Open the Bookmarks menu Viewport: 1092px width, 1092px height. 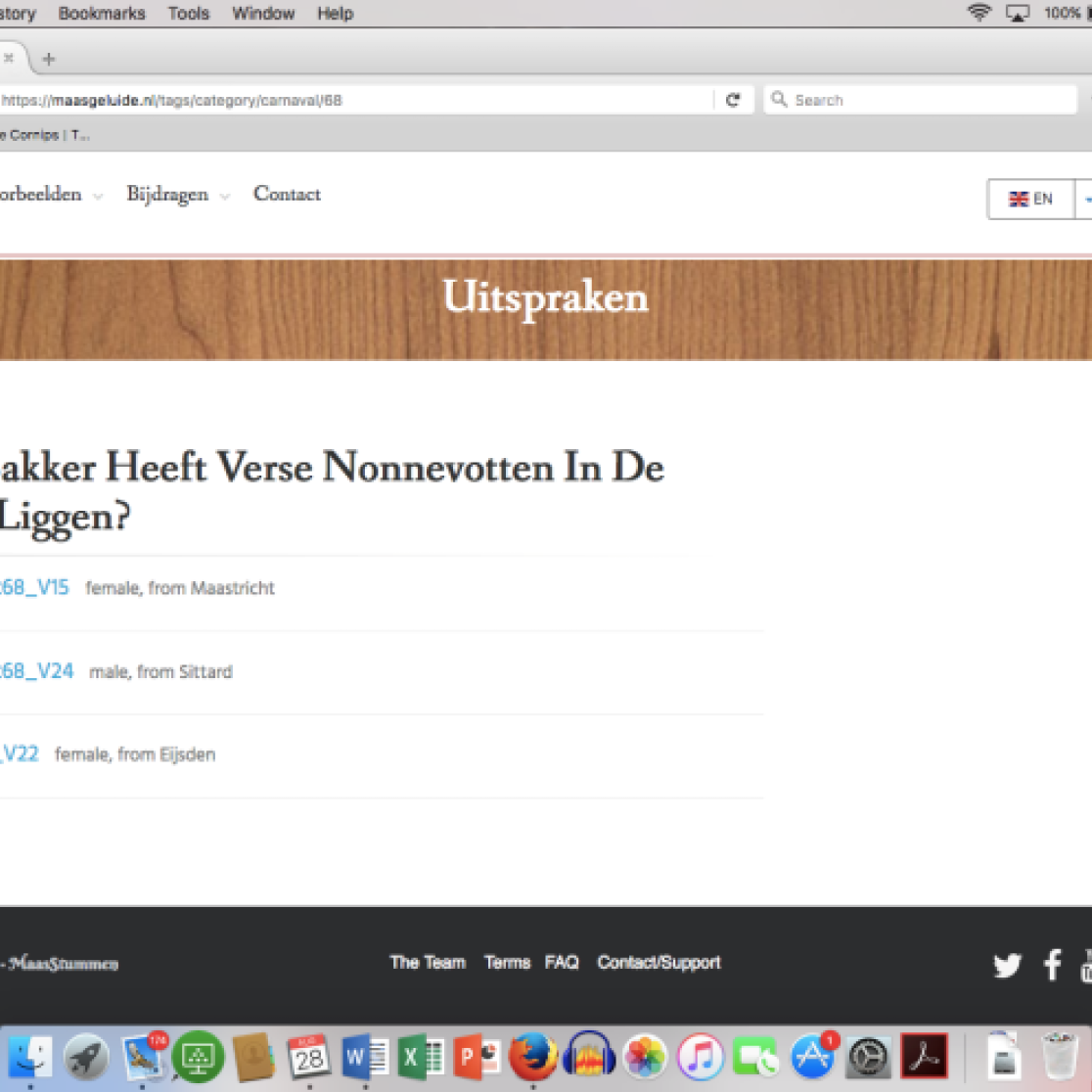coord(102,14)
